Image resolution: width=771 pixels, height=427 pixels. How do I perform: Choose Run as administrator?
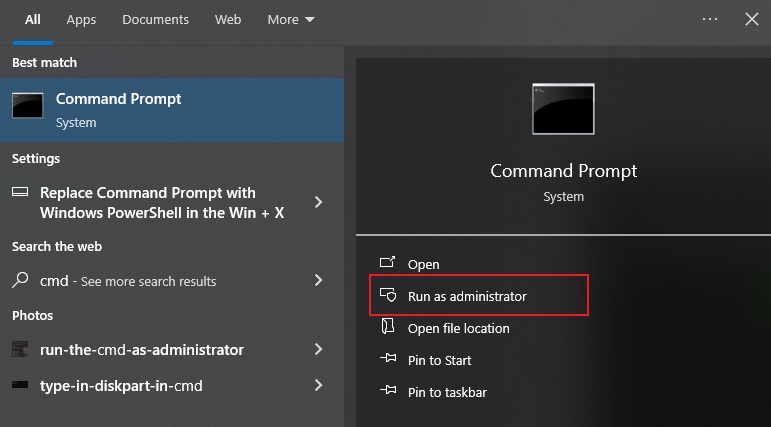(x=467, y=296)
